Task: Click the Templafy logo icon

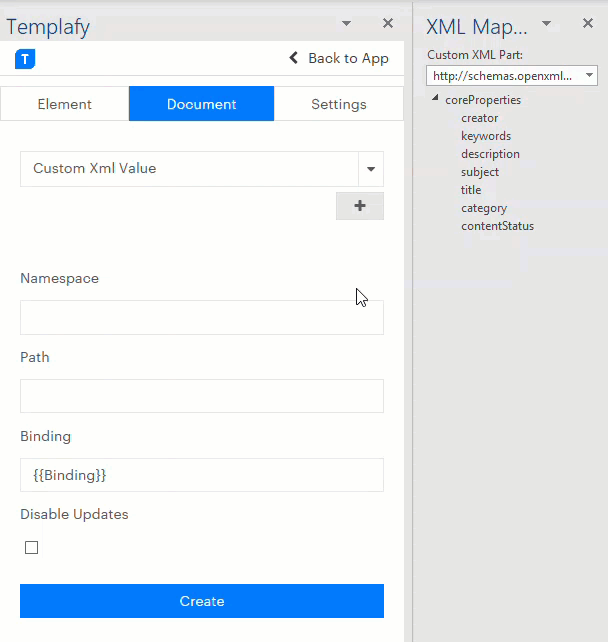Action: point(25,59)
